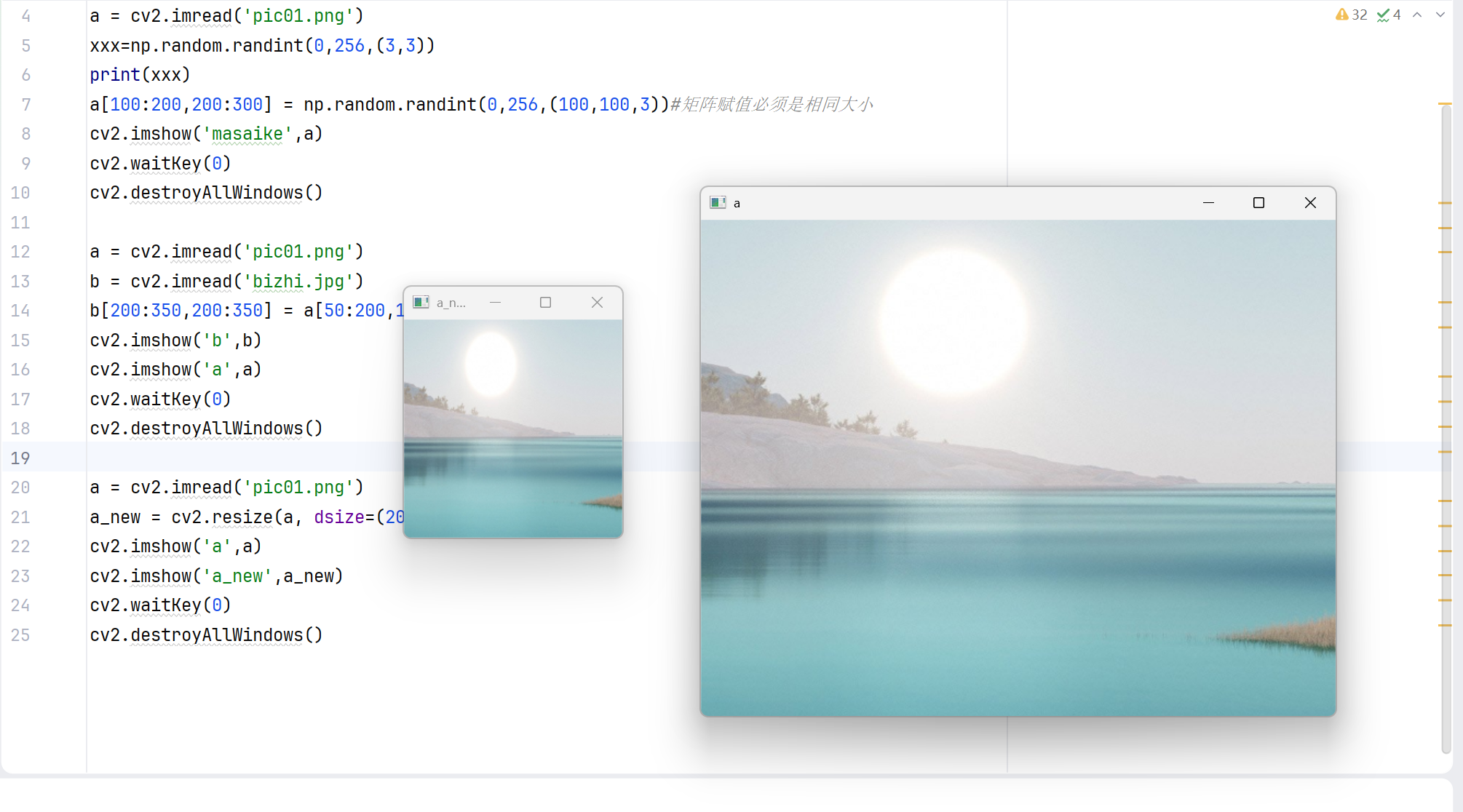
Task: Jump to next highlighted problem arrow
Action: point(1440,15)
